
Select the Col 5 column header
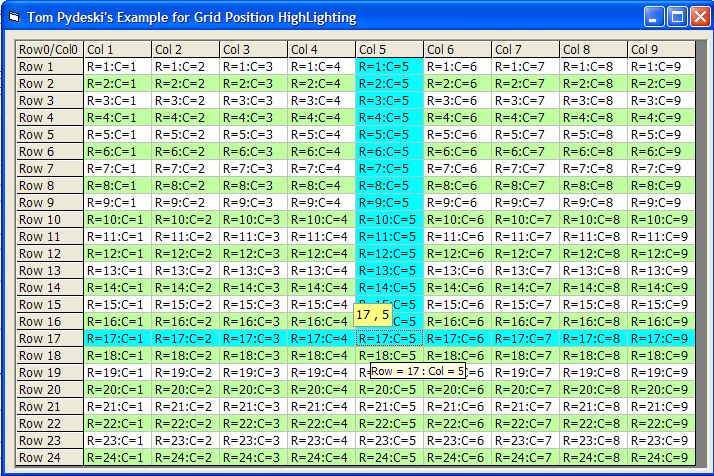click(389, 49)
